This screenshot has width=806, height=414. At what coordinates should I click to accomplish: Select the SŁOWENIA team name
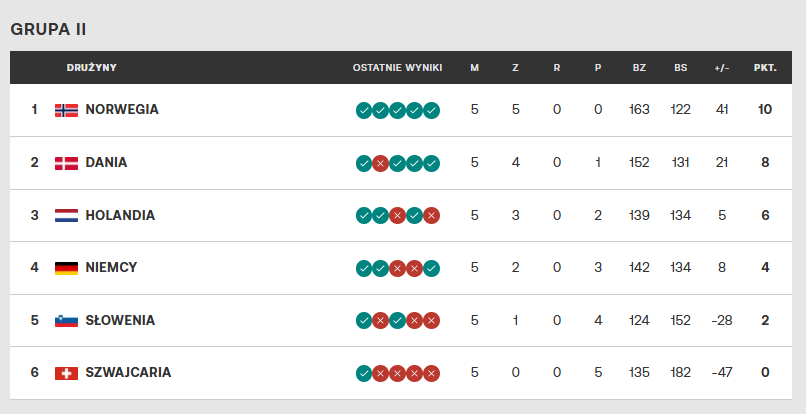tap(120, 321)
